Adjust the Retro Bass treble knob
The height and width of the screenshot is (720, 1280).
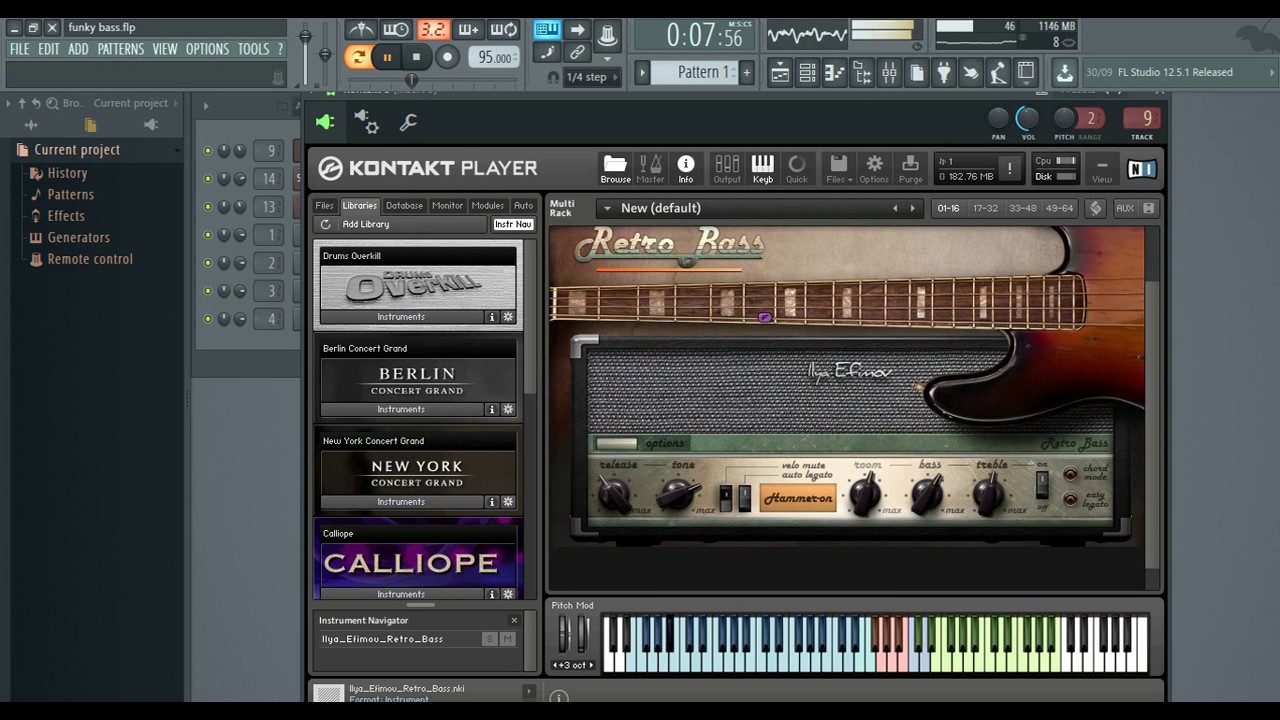989,492
